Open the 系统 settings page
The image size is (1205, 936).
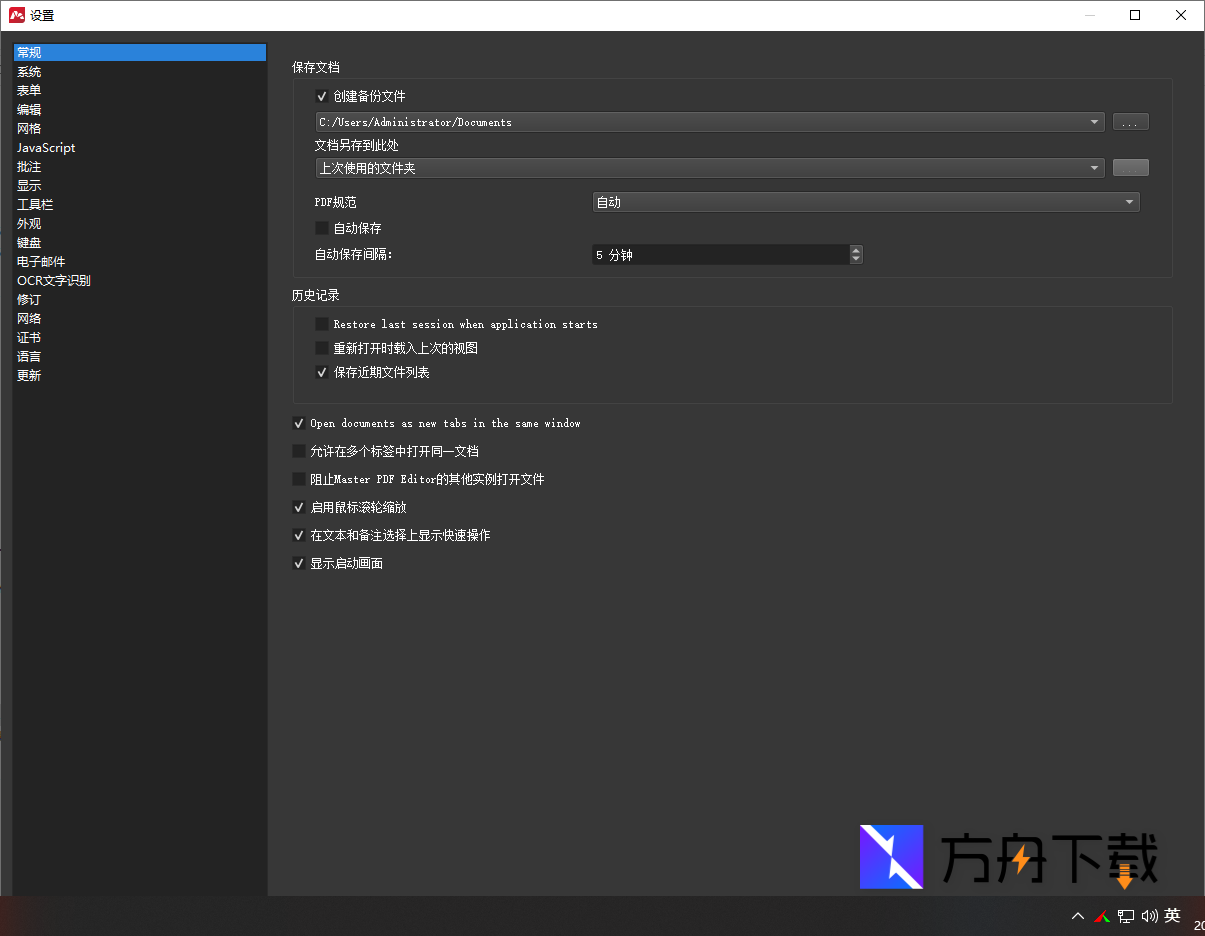(29, 71)
